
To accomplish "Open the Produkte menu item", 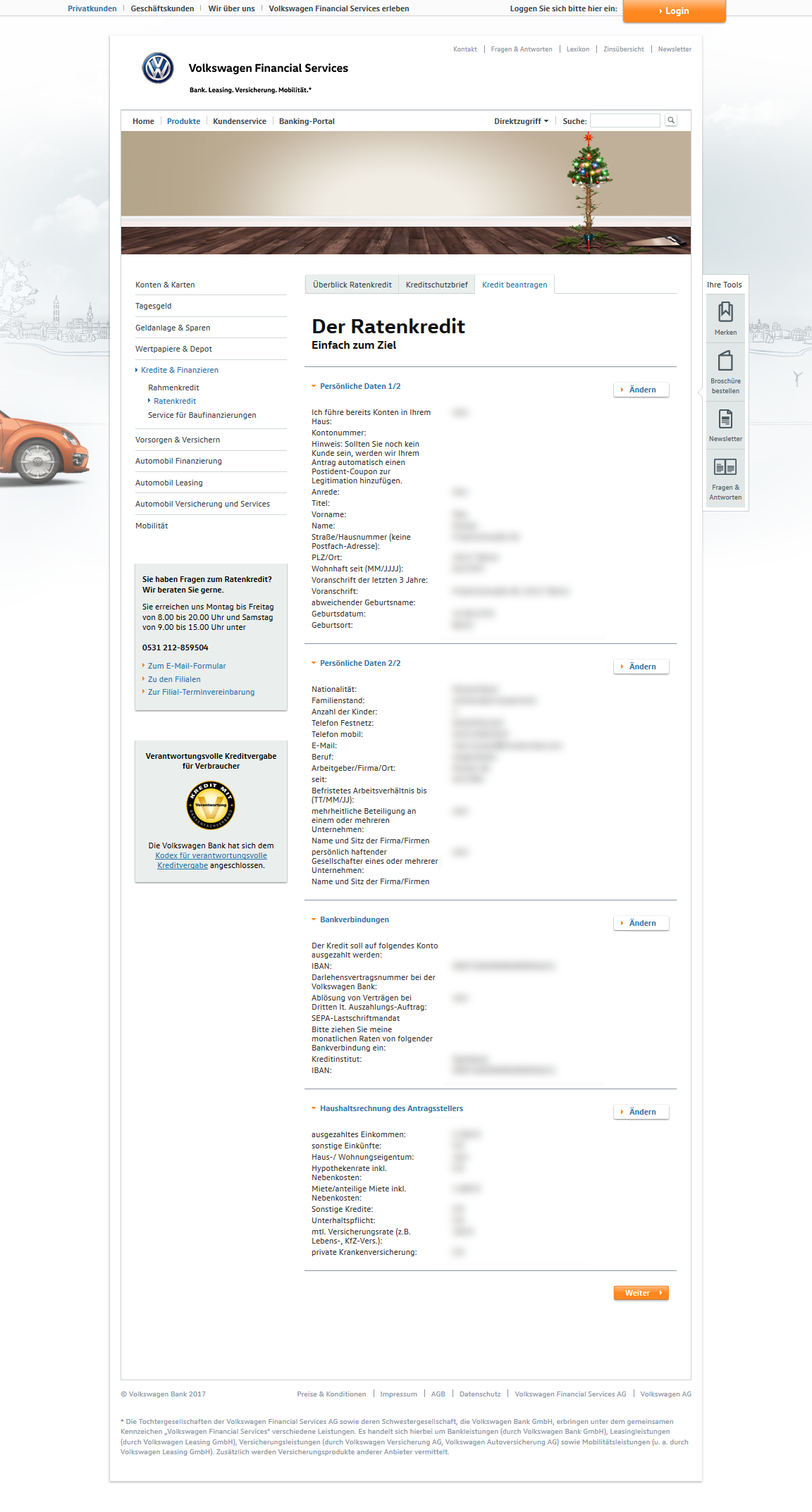I will coord(183,121).
